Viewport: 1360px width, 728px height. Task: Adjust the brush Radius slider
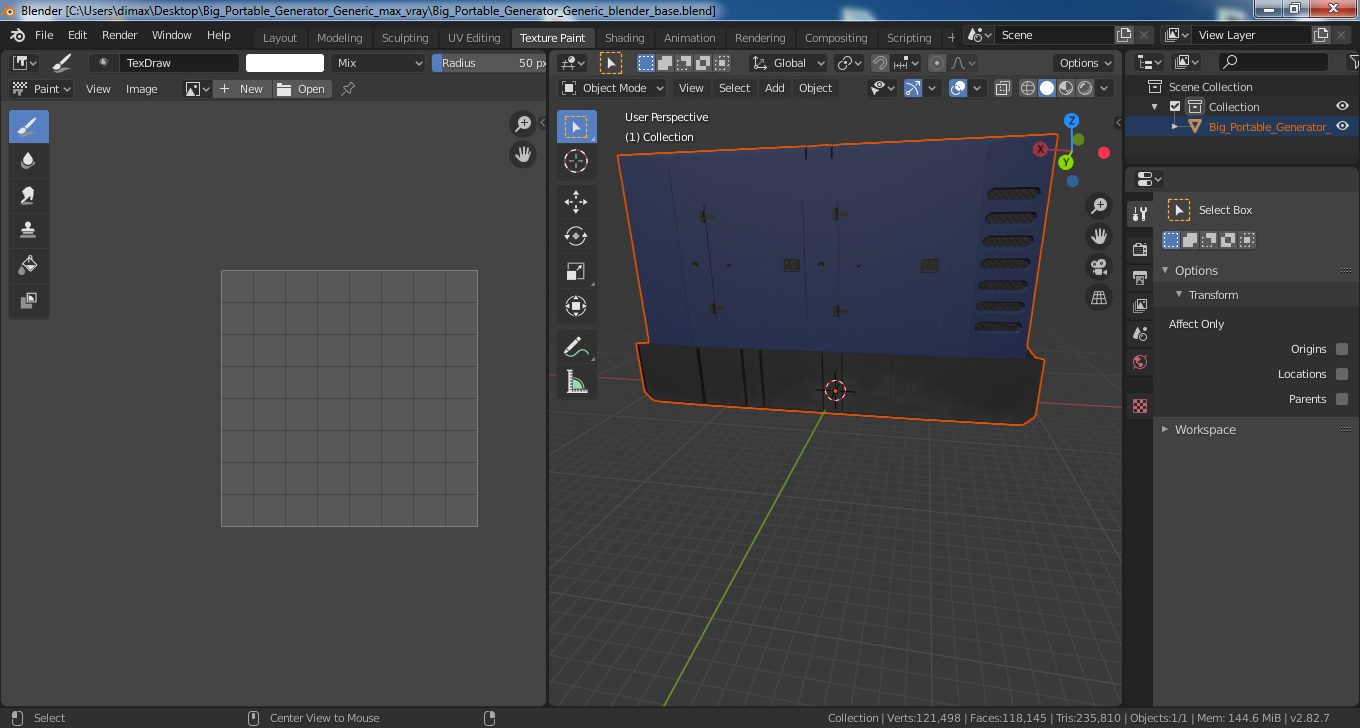tap(489, 63)
